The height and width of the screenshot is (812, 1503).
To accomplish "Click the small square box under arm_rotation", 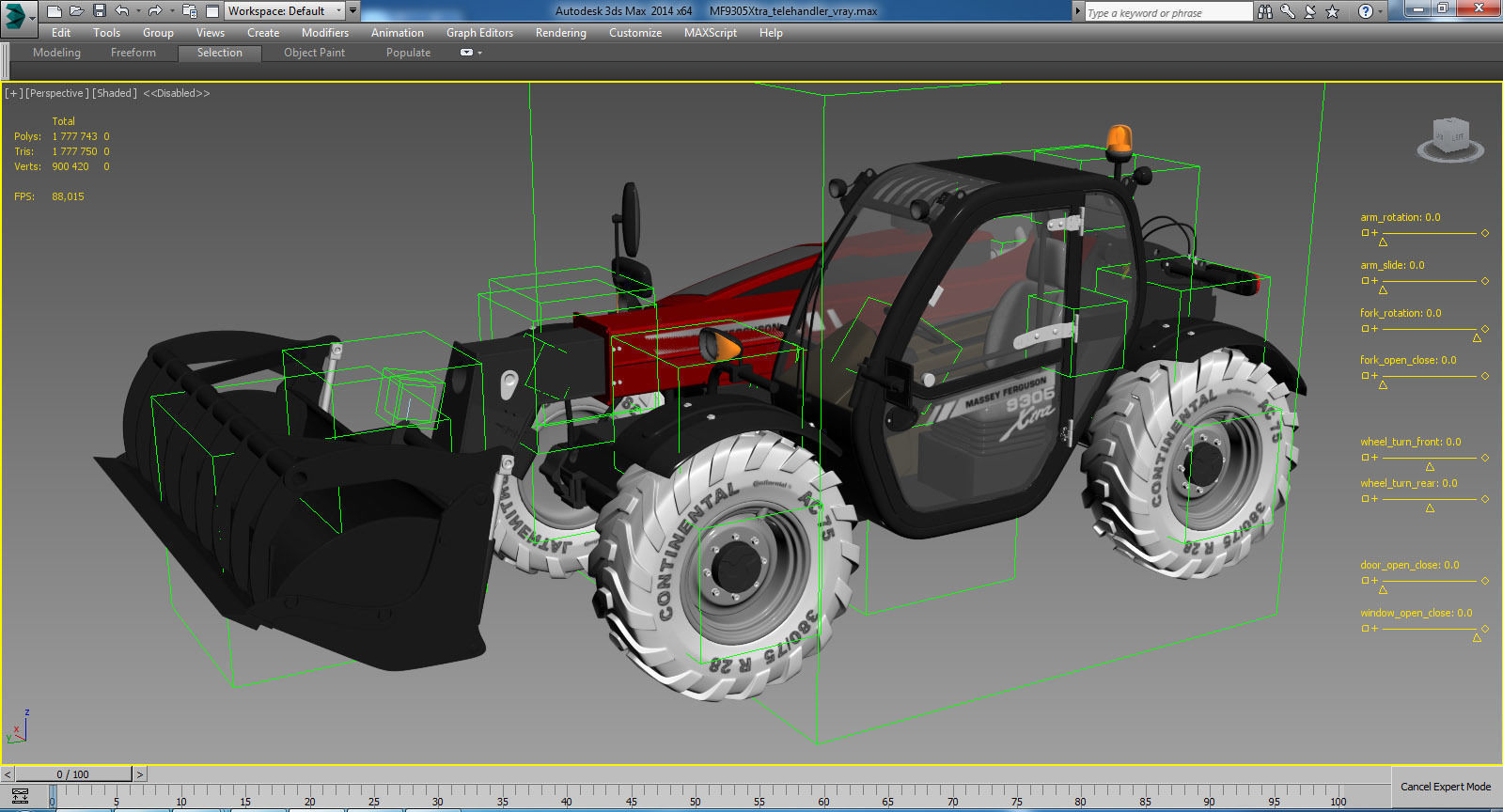I will (x=1365, y=232).
